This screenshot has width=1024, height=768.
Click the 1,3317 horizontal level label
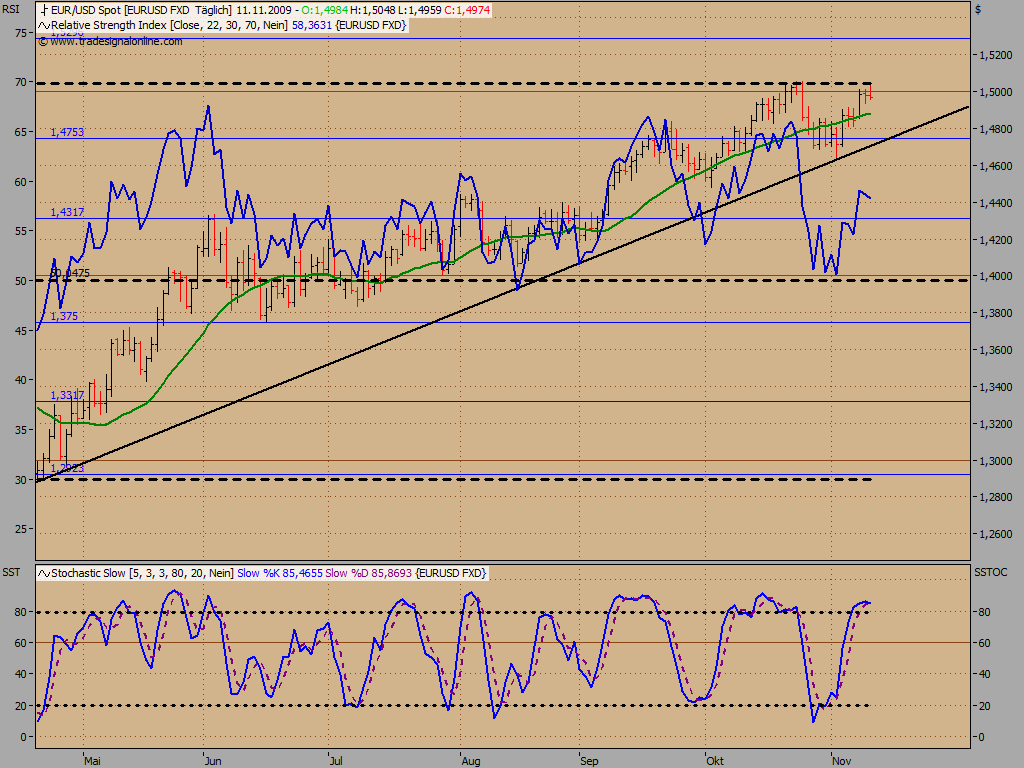pyautogui.click(x=67, y=395)
